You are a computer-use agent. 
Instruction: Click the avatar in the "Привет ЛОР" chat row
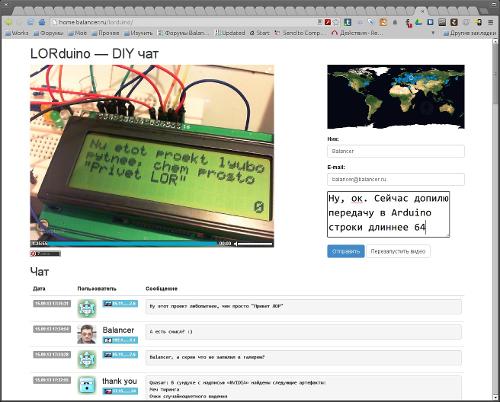(87, 308)
